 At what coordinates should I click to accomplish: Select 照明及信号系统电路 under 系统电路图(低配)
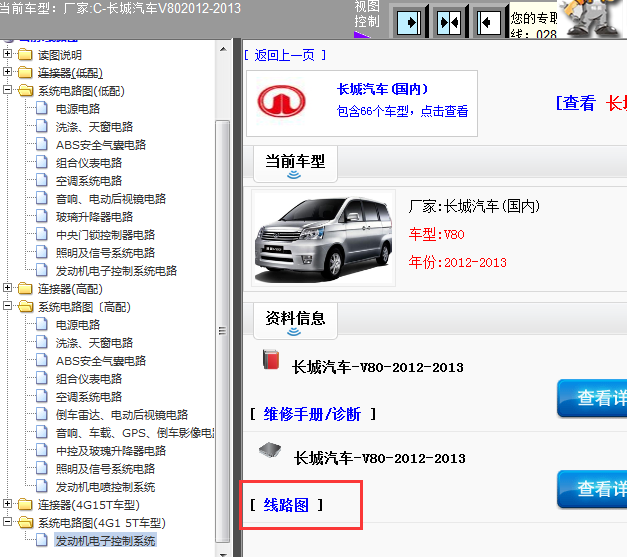coord(105,253)
